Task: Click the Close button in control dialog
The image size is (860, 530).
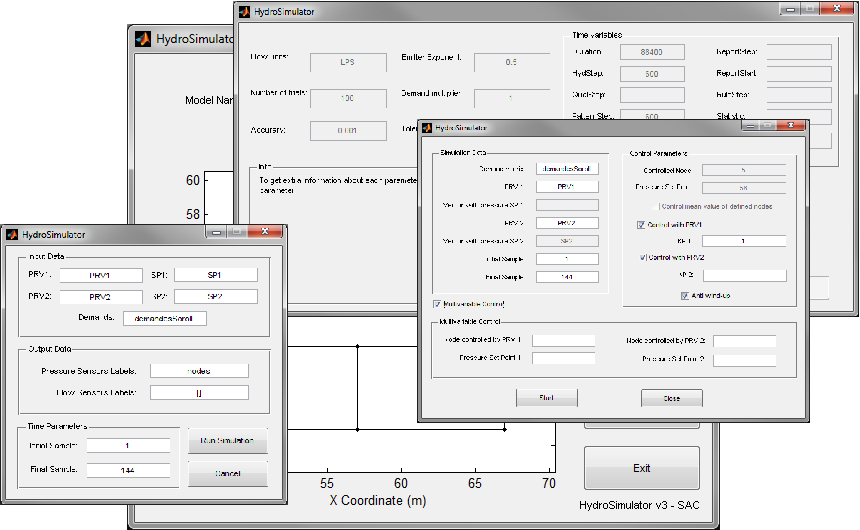Action: pos(671,398)
